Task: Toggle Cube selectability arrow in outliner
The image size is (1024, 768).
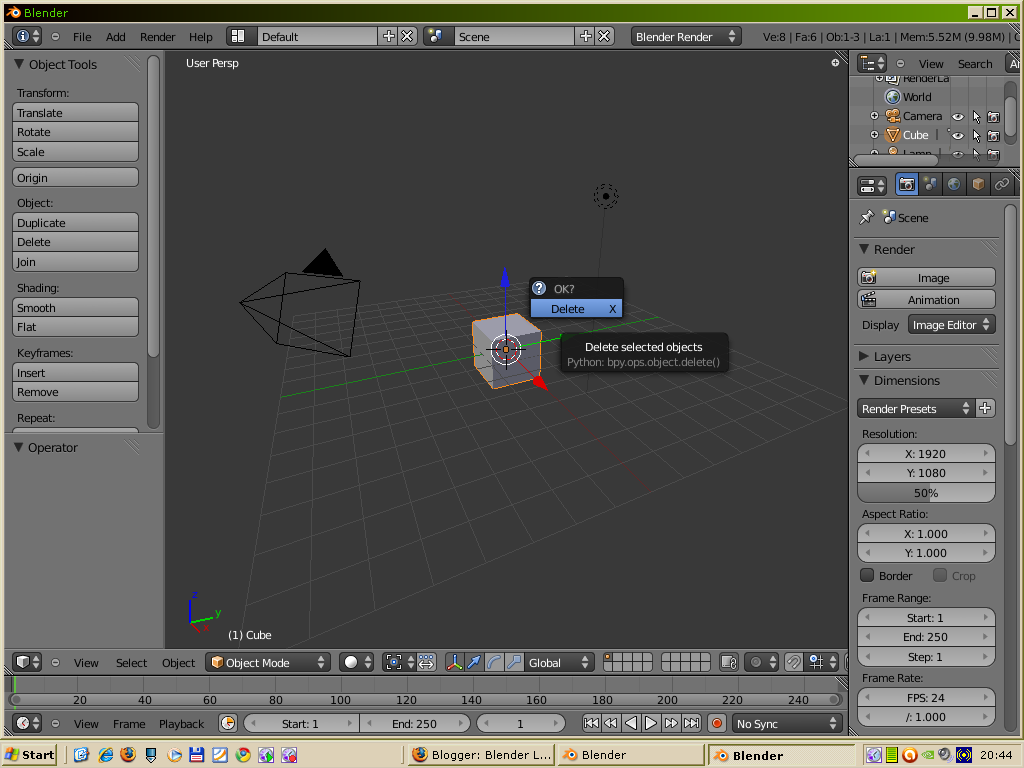Action: click(x=976, y=136)
